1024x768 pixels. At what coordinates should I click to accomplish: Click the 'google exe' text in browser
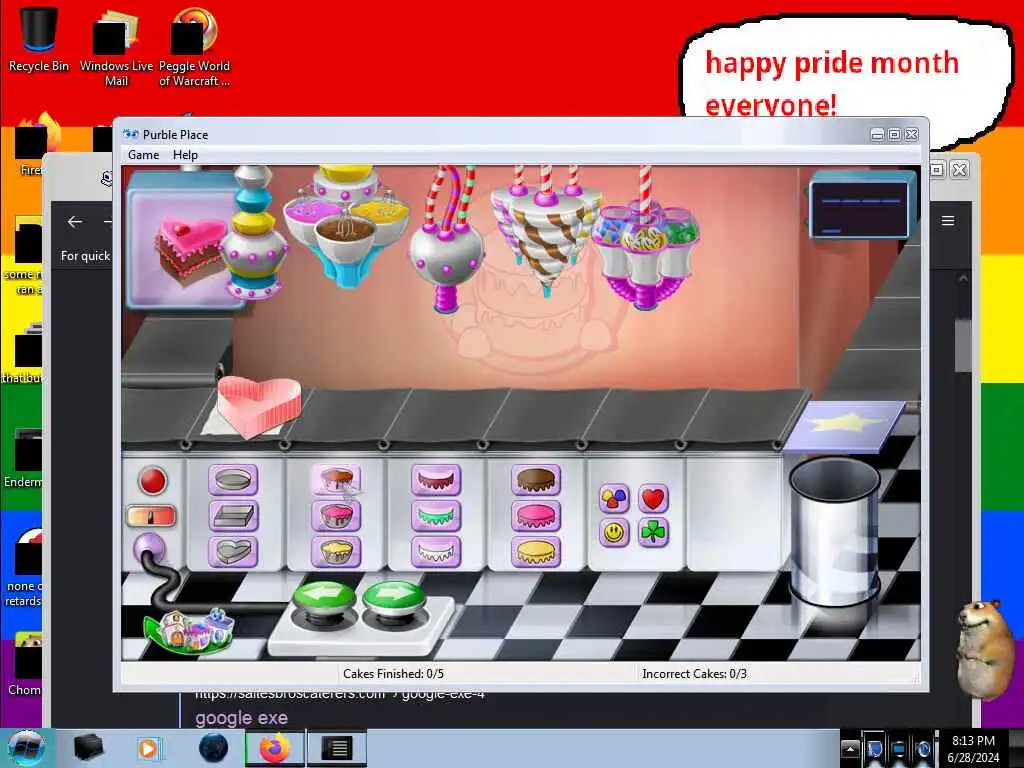click(x=241, y=718)
